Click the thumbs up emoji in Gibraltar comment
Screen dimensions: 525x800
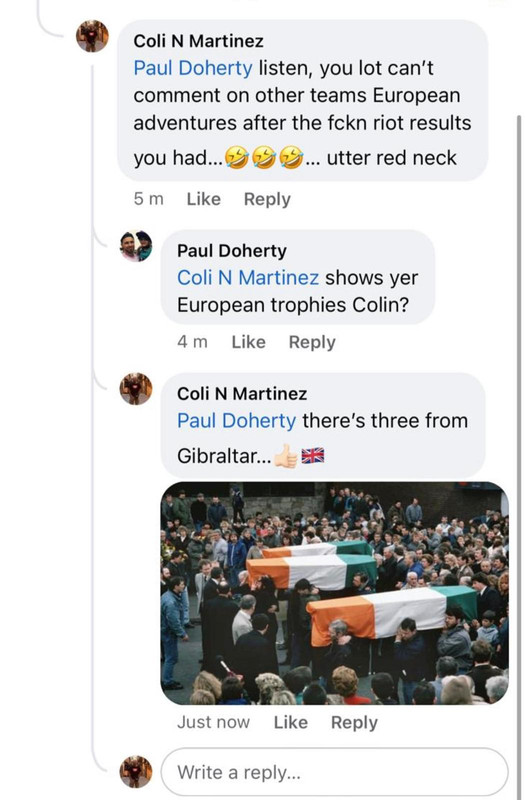point(286,456)
